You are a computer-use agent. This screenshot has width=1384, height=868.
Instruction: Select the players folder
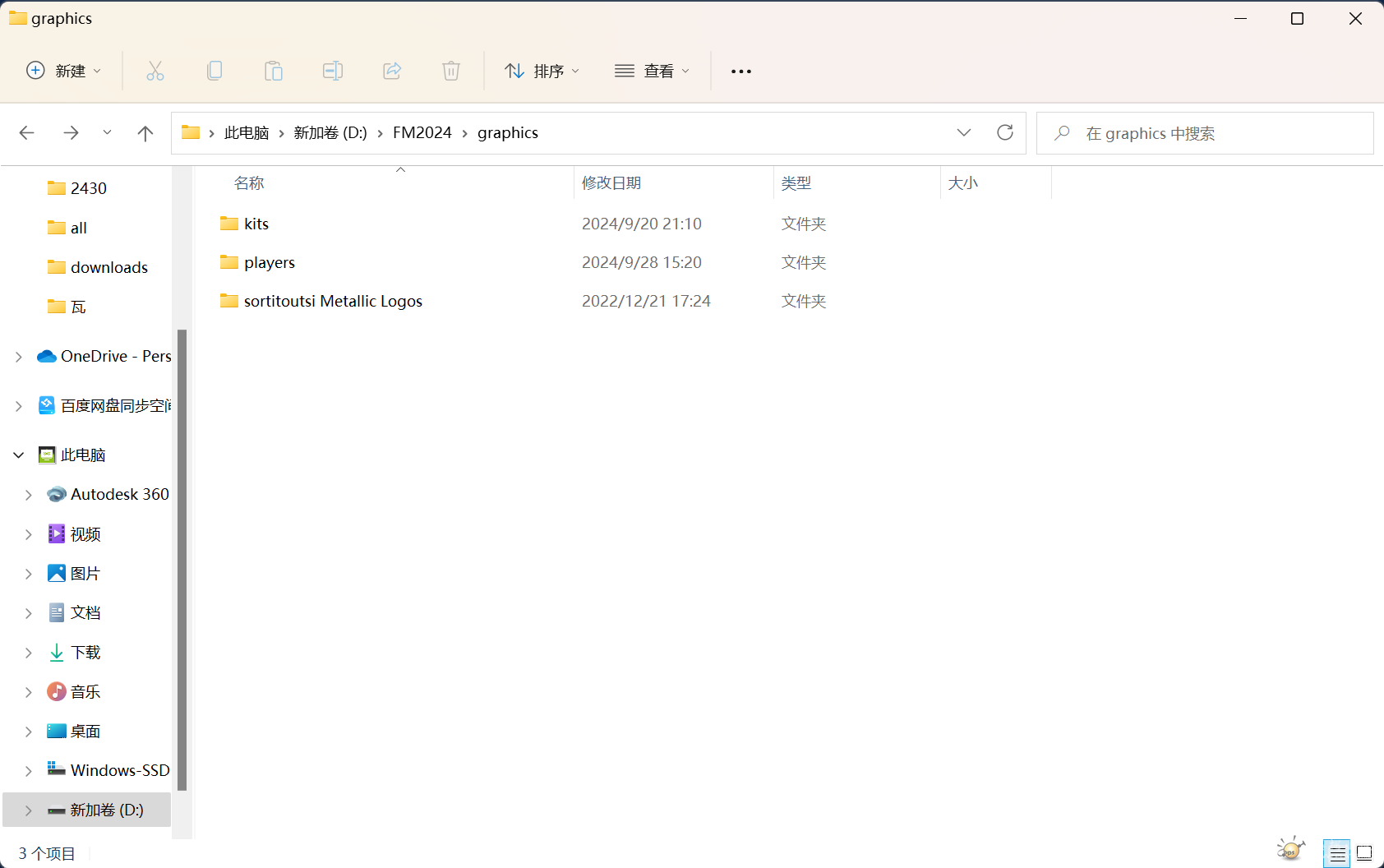[269, 262]
